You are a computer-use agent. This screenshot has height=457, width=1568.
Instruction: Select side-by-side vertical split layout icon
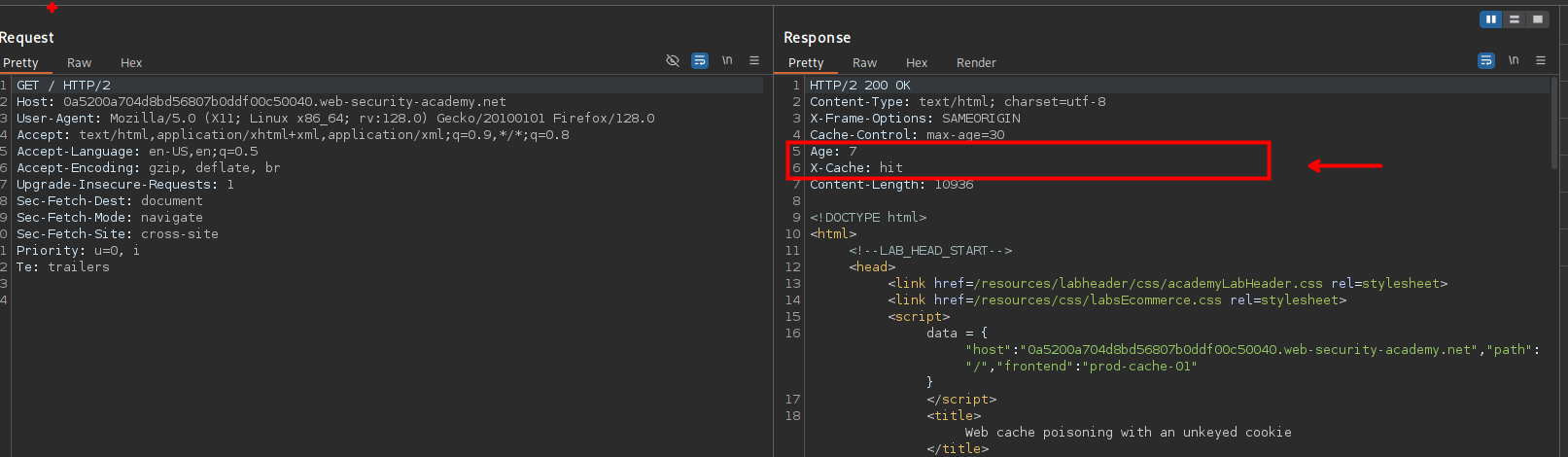tap(1490, 19)
